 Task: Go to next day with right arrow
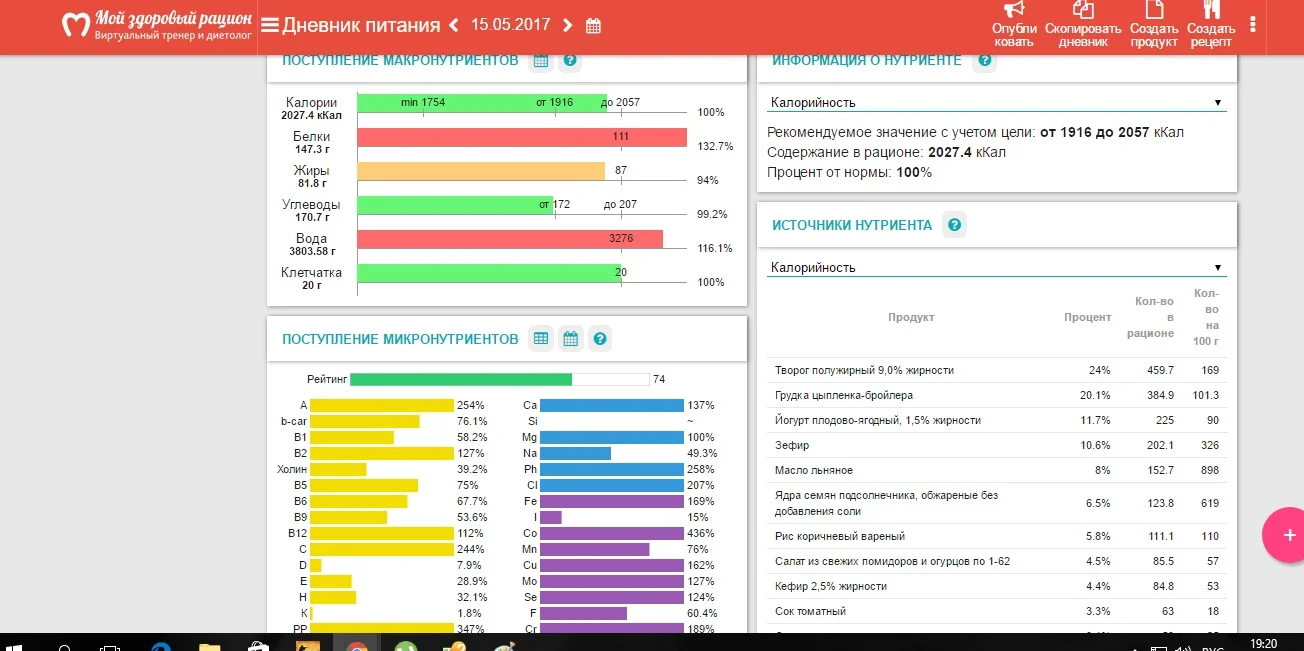[x=566, y=25]
